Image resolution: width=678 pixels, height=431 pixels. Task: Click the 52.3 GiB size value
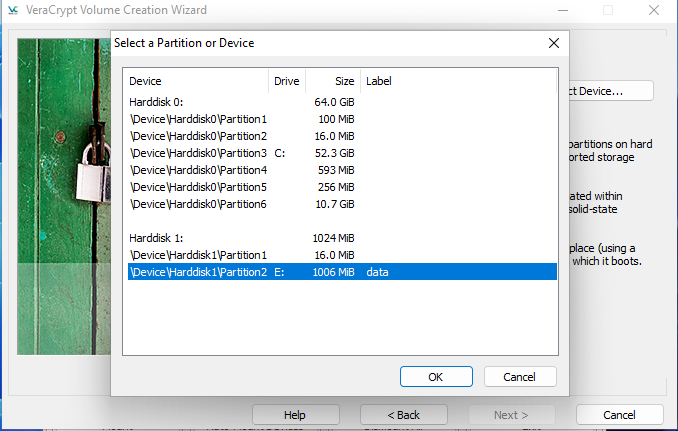point(334,153)
